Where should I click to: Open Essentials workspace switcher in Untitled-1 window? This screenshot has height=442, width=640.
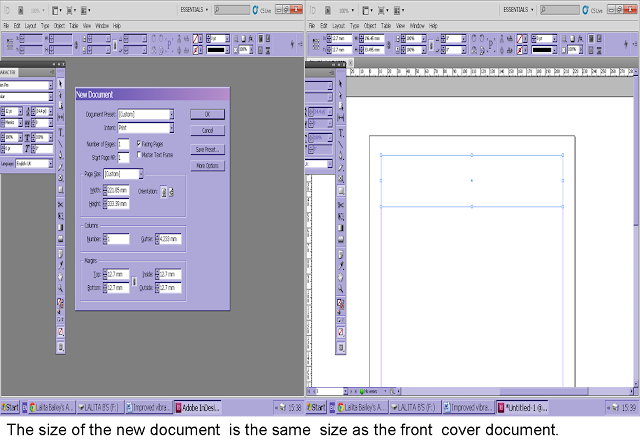tap(518, 10)
